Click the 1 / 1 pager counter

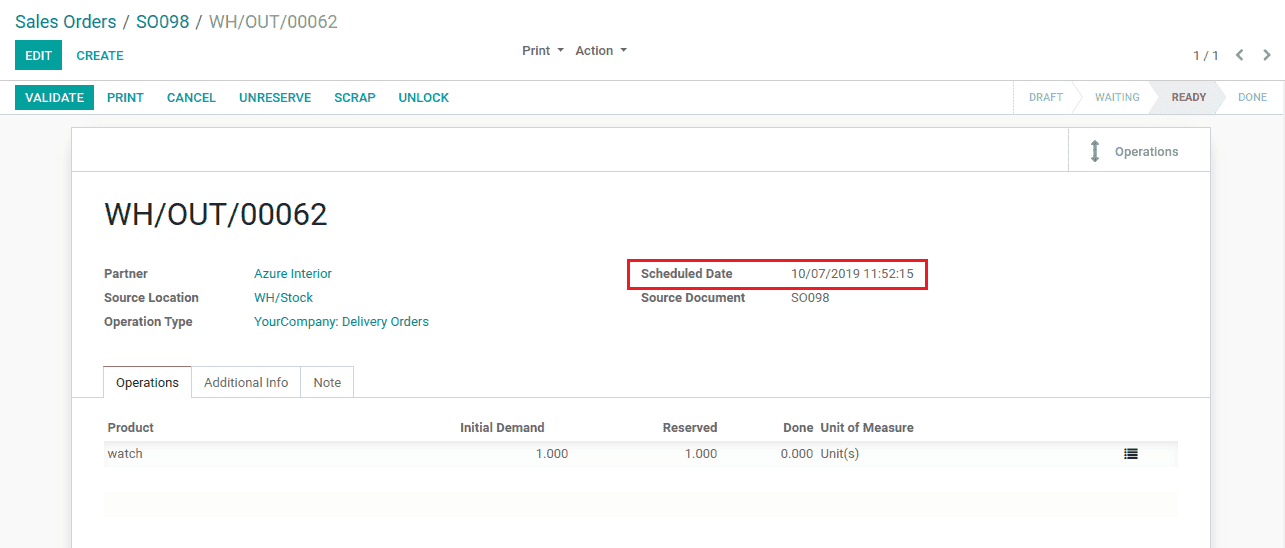(1205, 56)
